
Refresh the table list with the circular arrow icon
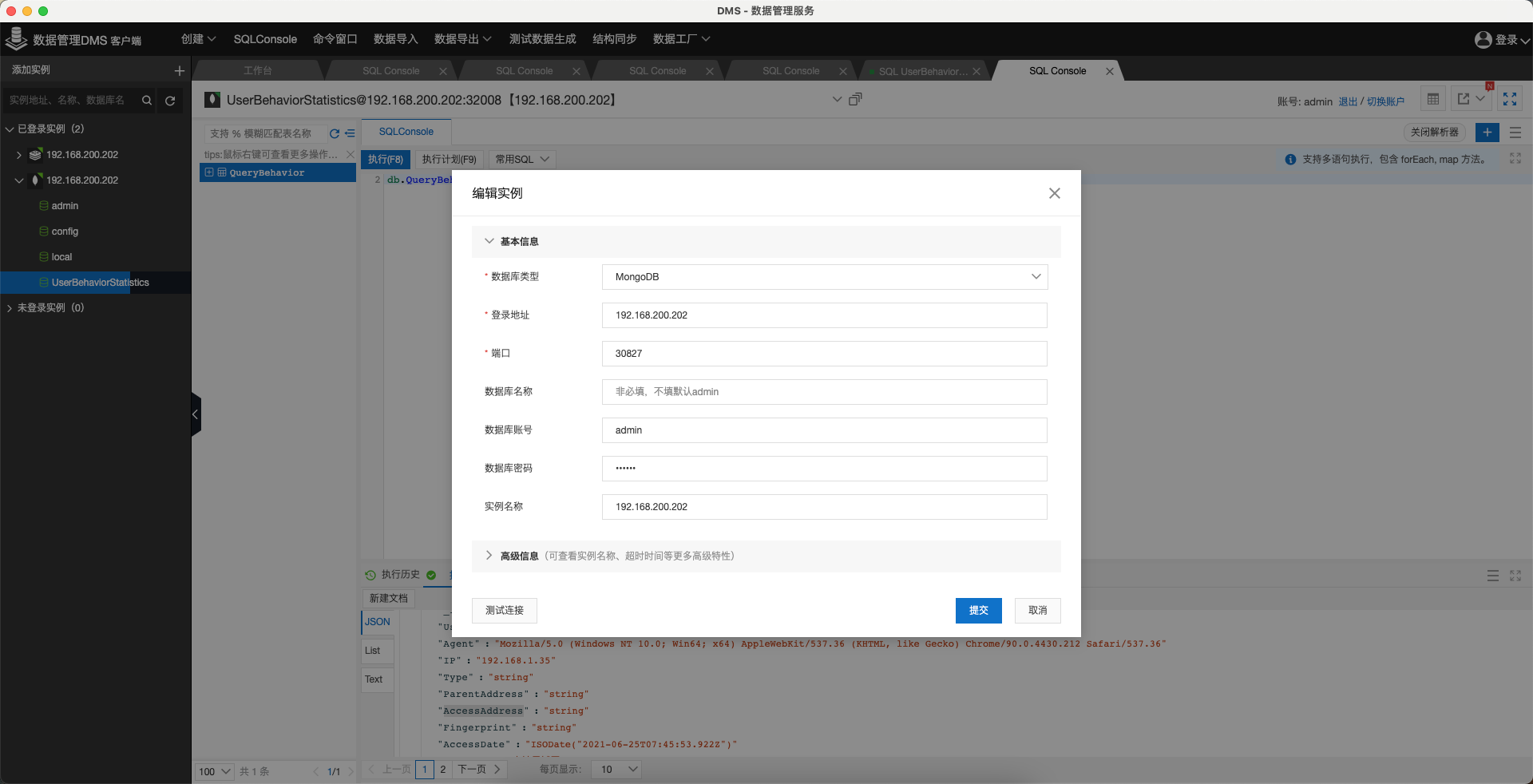[333, 134]
